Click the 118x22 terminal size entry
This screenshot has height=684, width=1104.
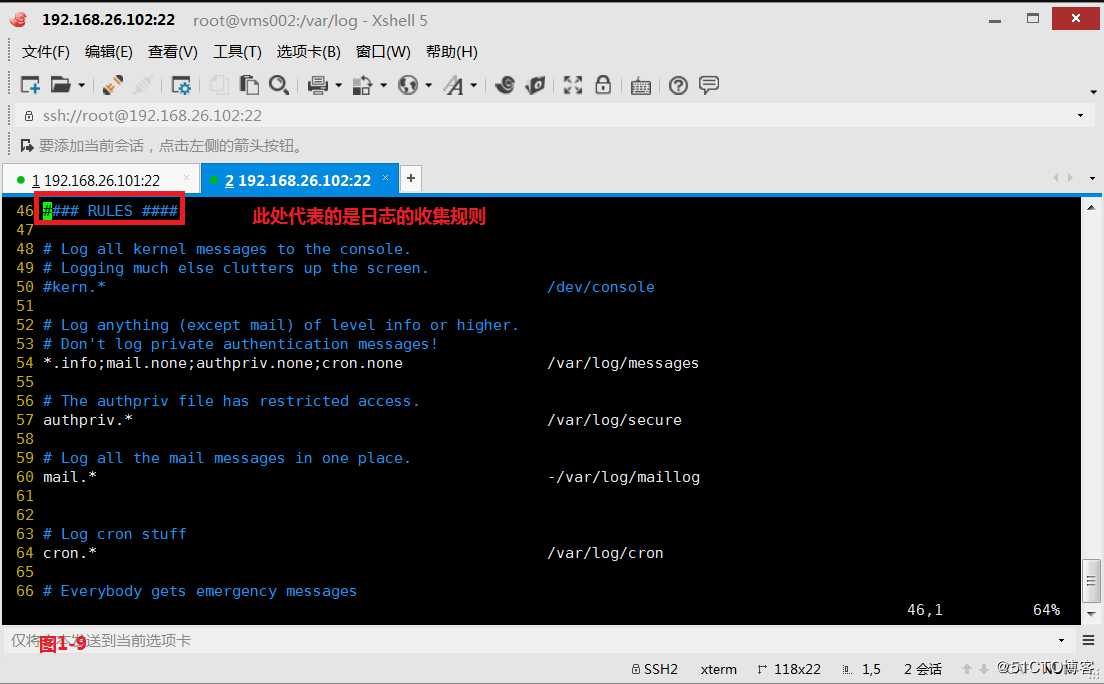click(x=789, y=669)
